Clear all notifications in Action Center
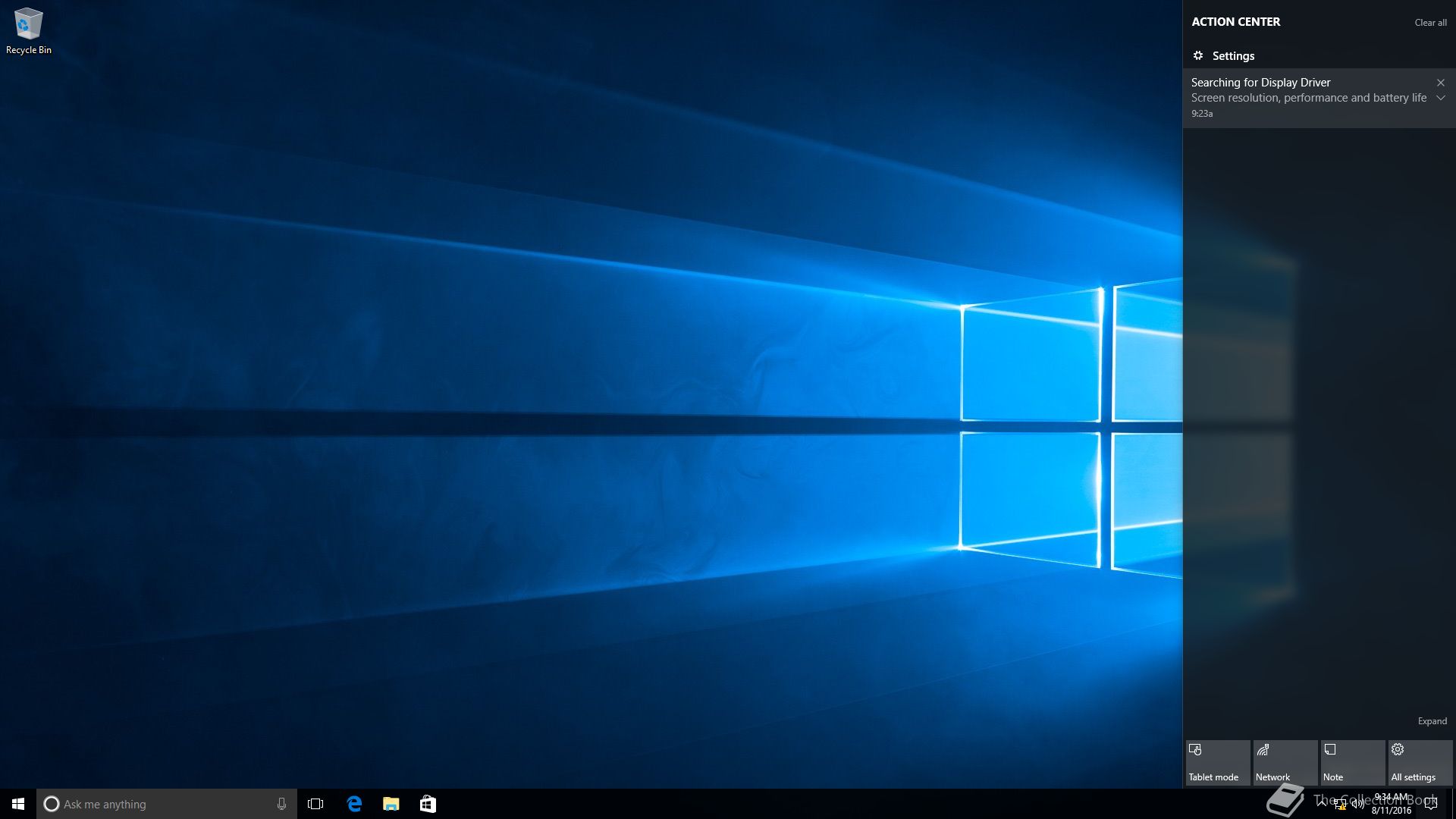This screenshot has height=819, width=1456. [1430, 23]
